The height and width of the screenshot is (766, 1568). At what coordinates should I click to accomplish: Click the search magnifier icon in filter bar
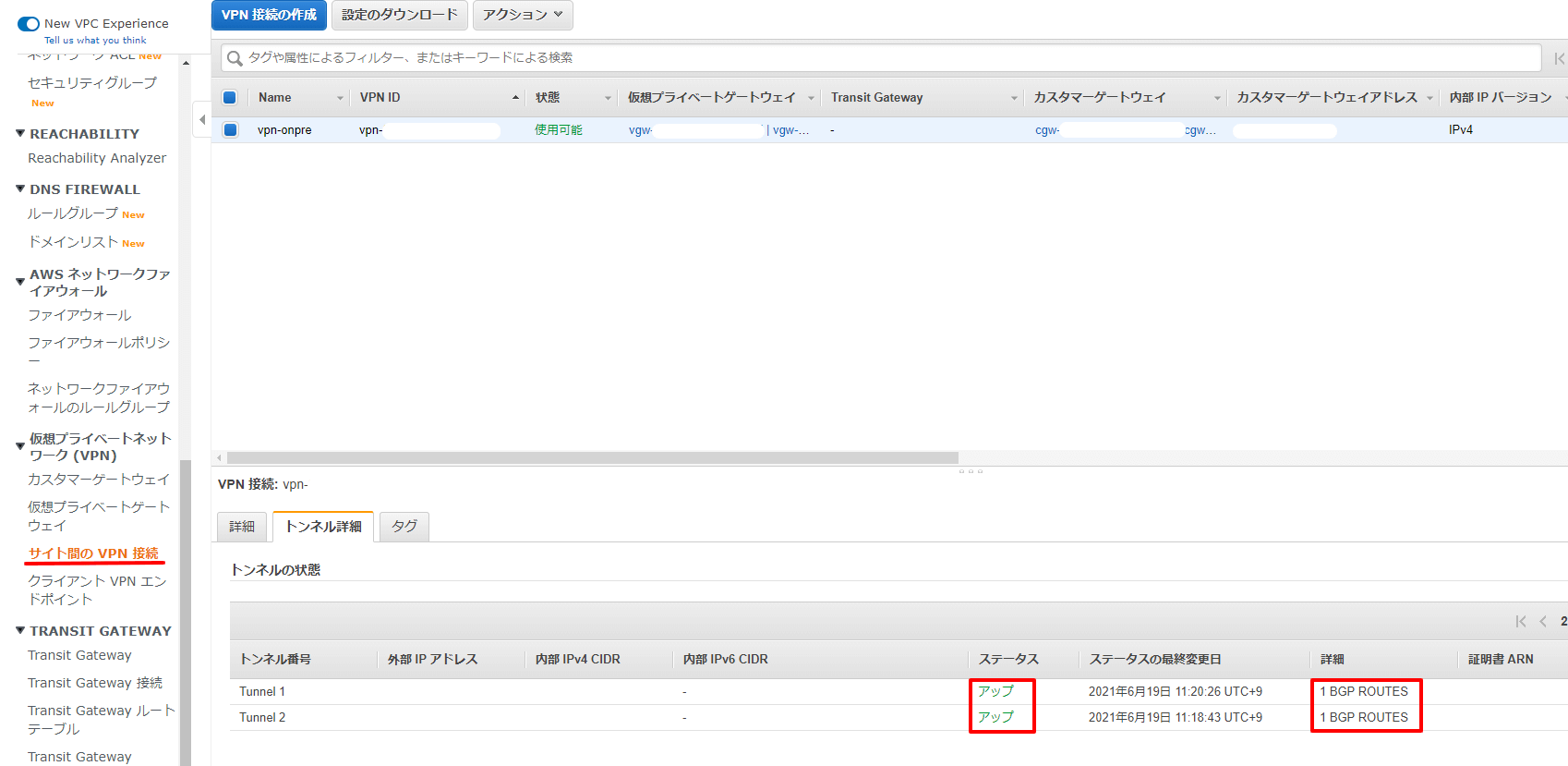click(x=235, y=58)
